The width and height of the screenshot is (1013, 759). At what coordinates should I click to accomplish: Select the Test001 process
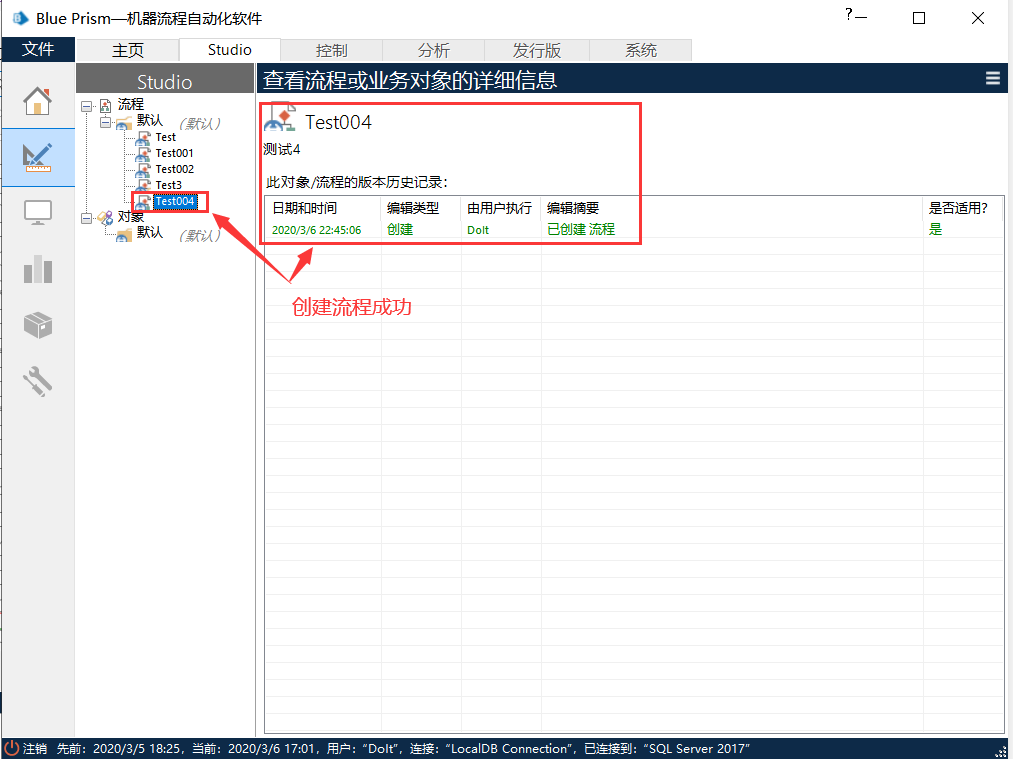[x=174, y=154]
